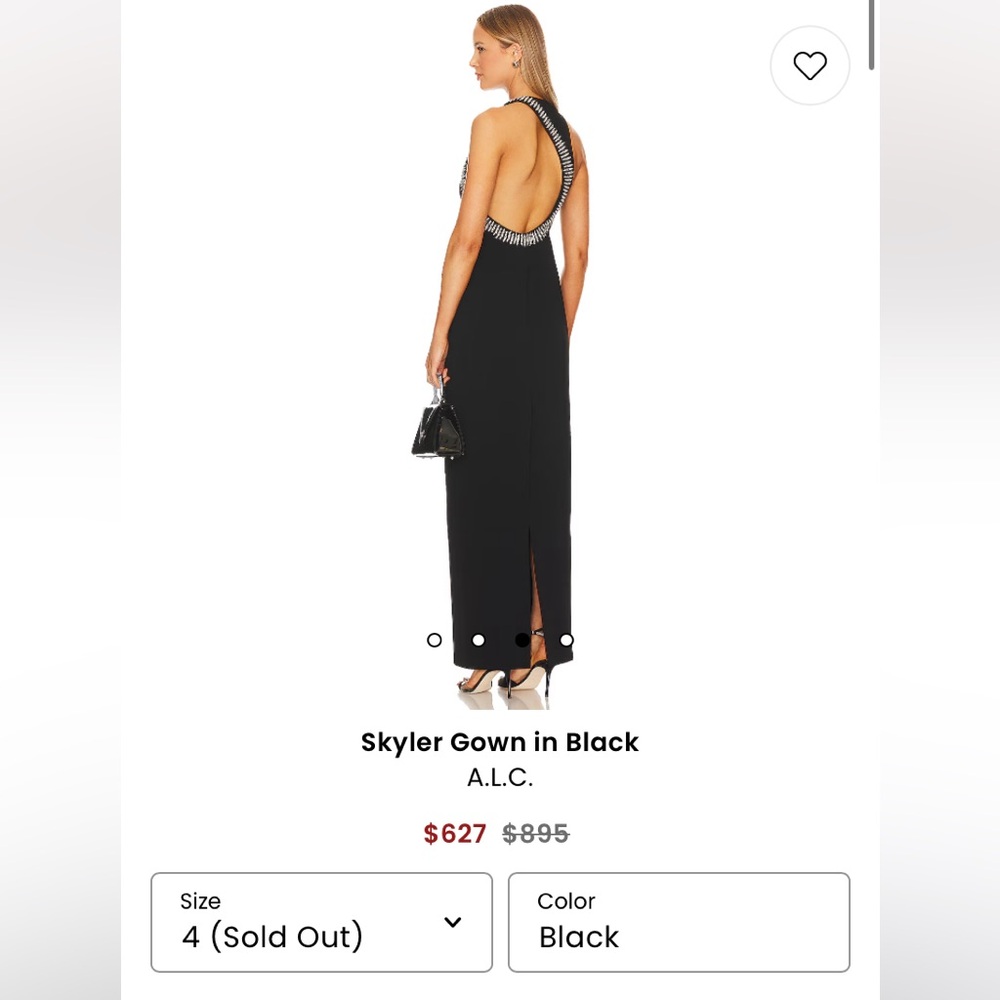Image resolution: width=1000 pixels, height=1000 pixels.
Task: Click the product photo of the gown
Action: [500, 350]
